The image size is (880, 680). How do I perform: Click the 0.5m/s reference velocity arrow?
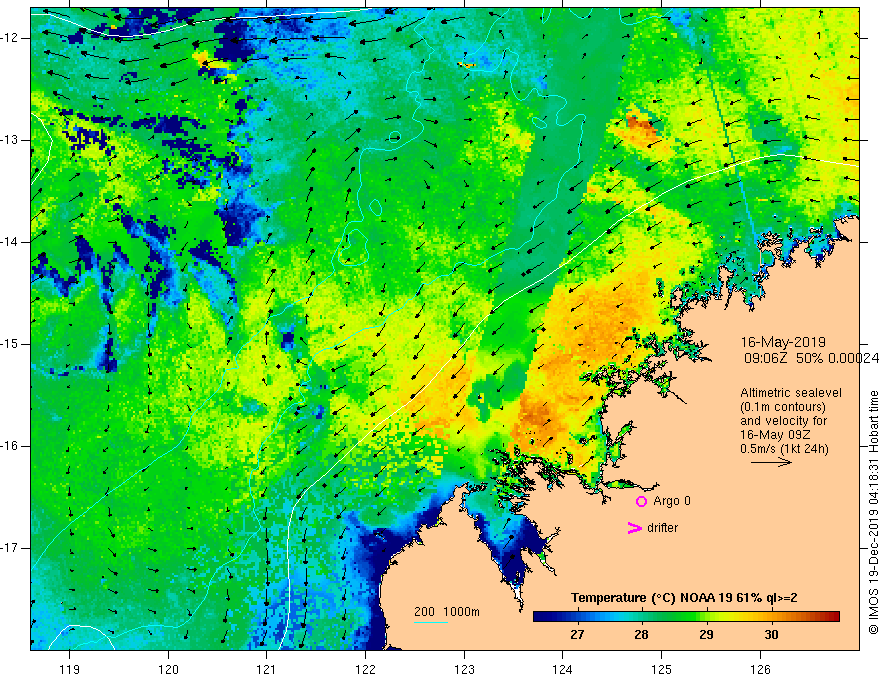pyautogui.click(x=771, y=462)
